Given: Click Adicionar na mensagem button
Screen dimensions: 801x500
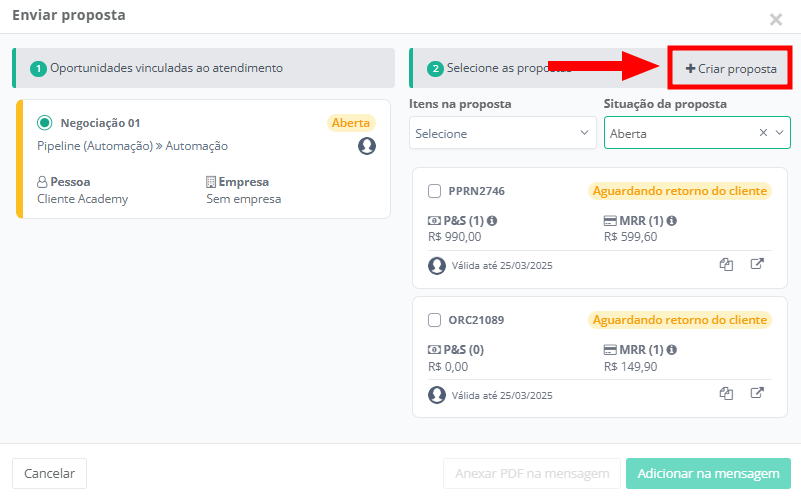Looking at the screenshot, I should 708,473.
